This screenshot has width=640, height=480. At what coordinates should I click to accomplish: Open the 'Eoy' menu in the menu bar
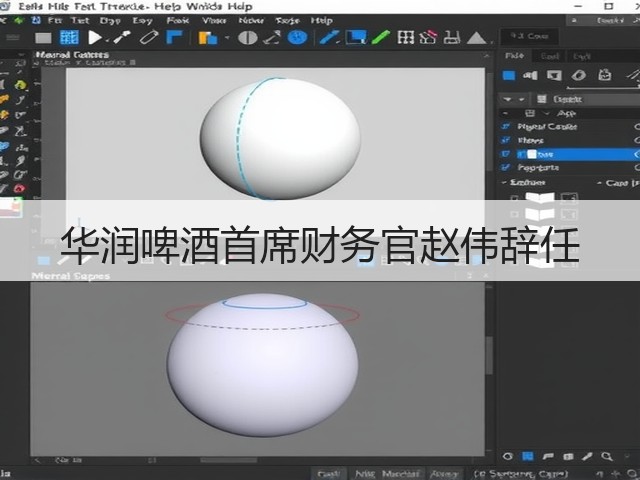[142, 20]
